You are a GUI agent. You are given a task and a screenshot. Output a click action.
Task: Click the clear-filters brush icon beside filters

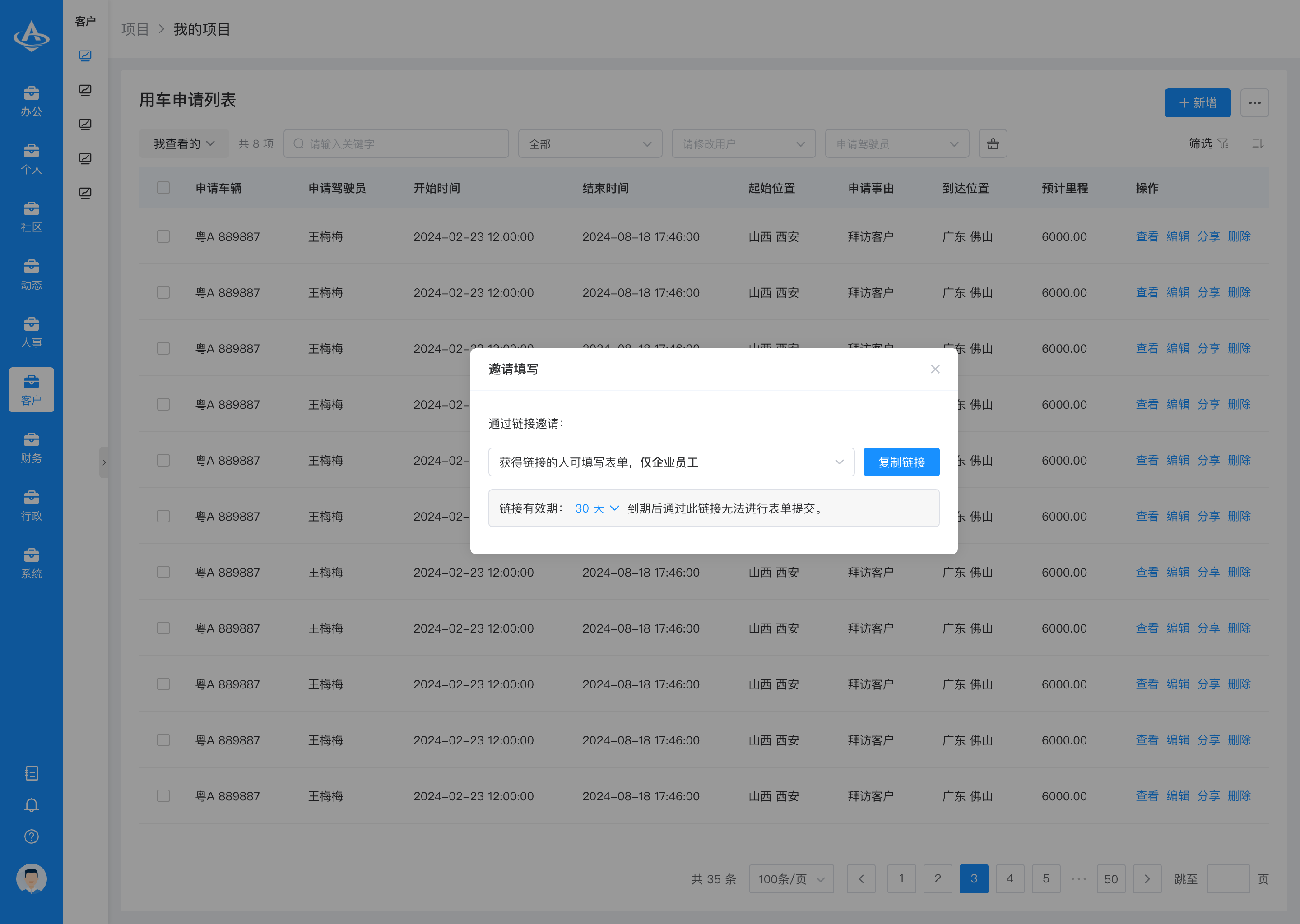(993, 143)
